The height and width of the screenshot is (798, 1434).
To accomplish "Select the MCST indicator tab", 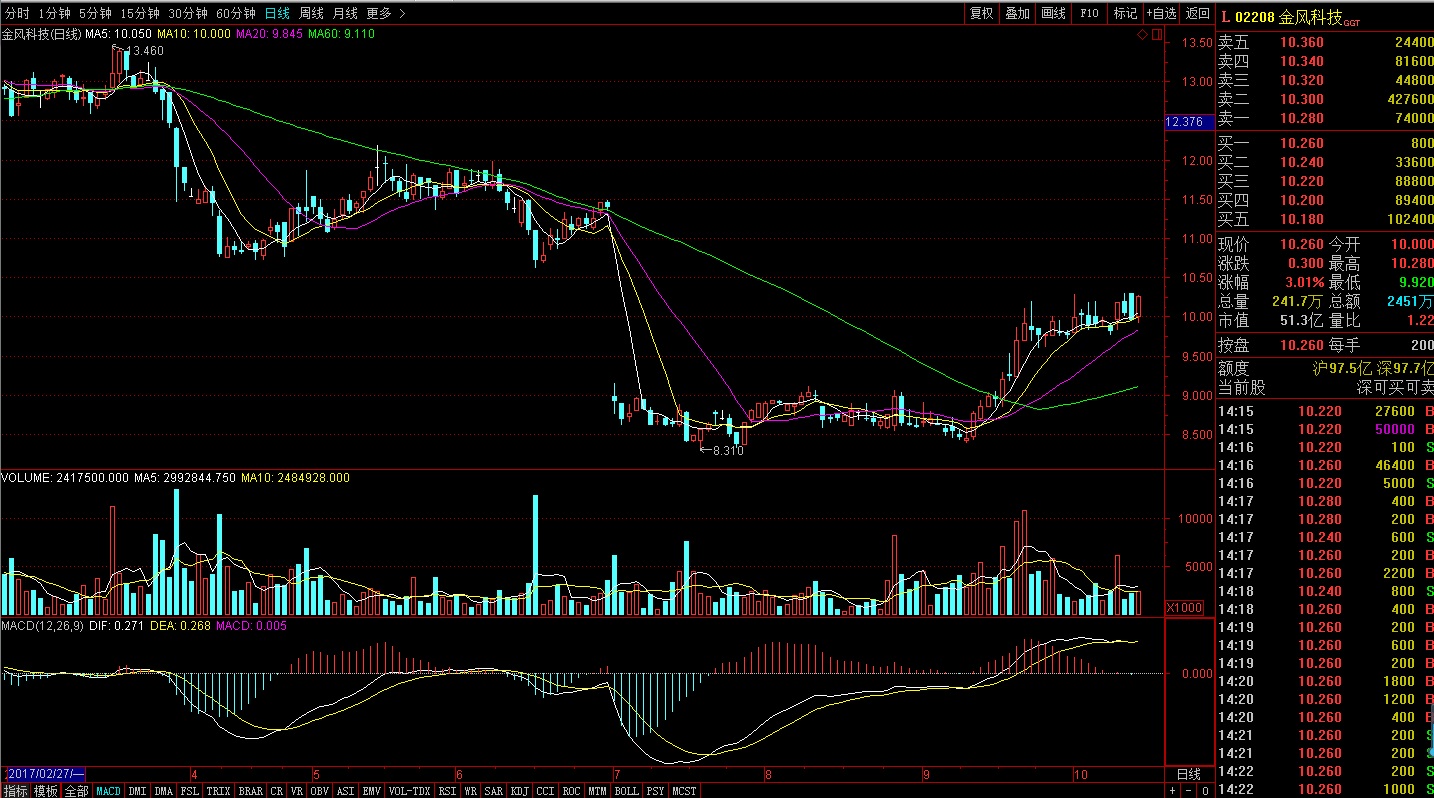I will [x=685, y=791].
